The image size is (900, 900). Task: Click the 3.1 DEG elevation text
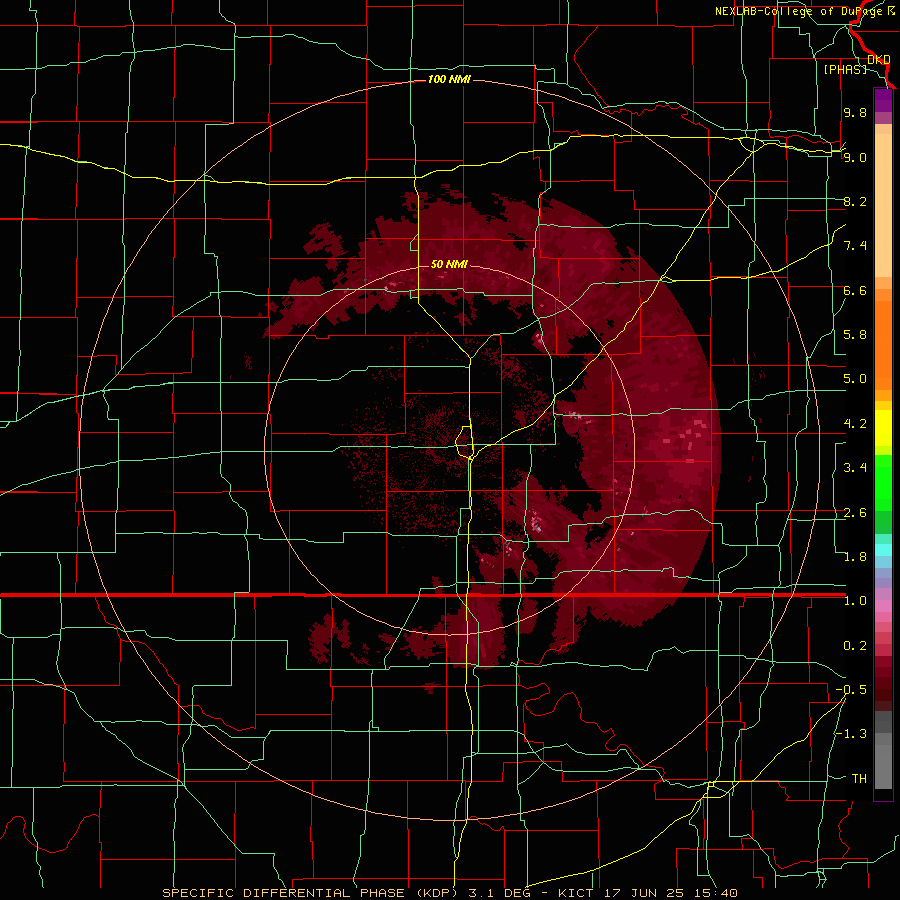(500, 893)
